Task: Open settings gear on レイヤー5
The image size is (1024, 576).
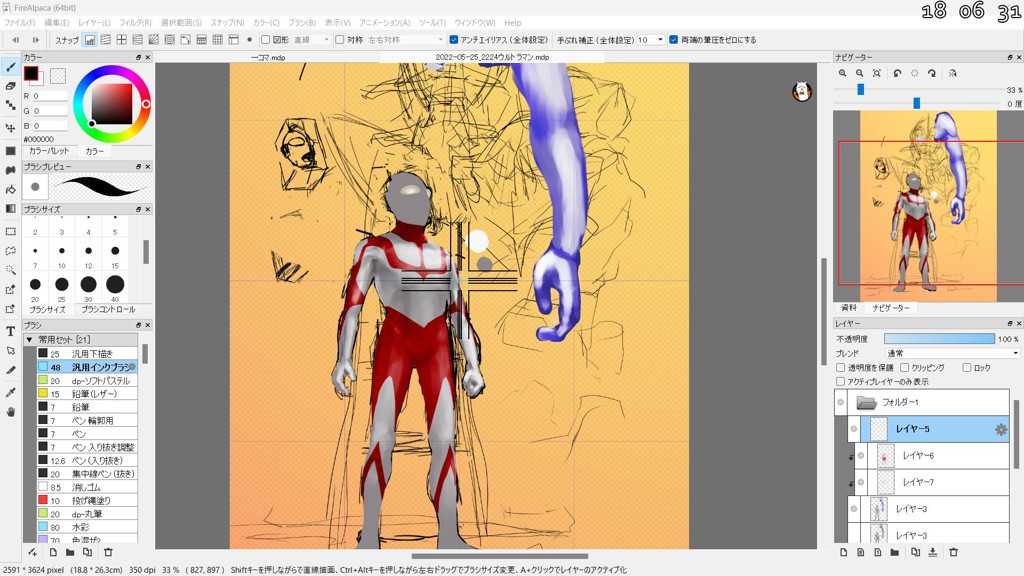Action: click(1000, 429)
